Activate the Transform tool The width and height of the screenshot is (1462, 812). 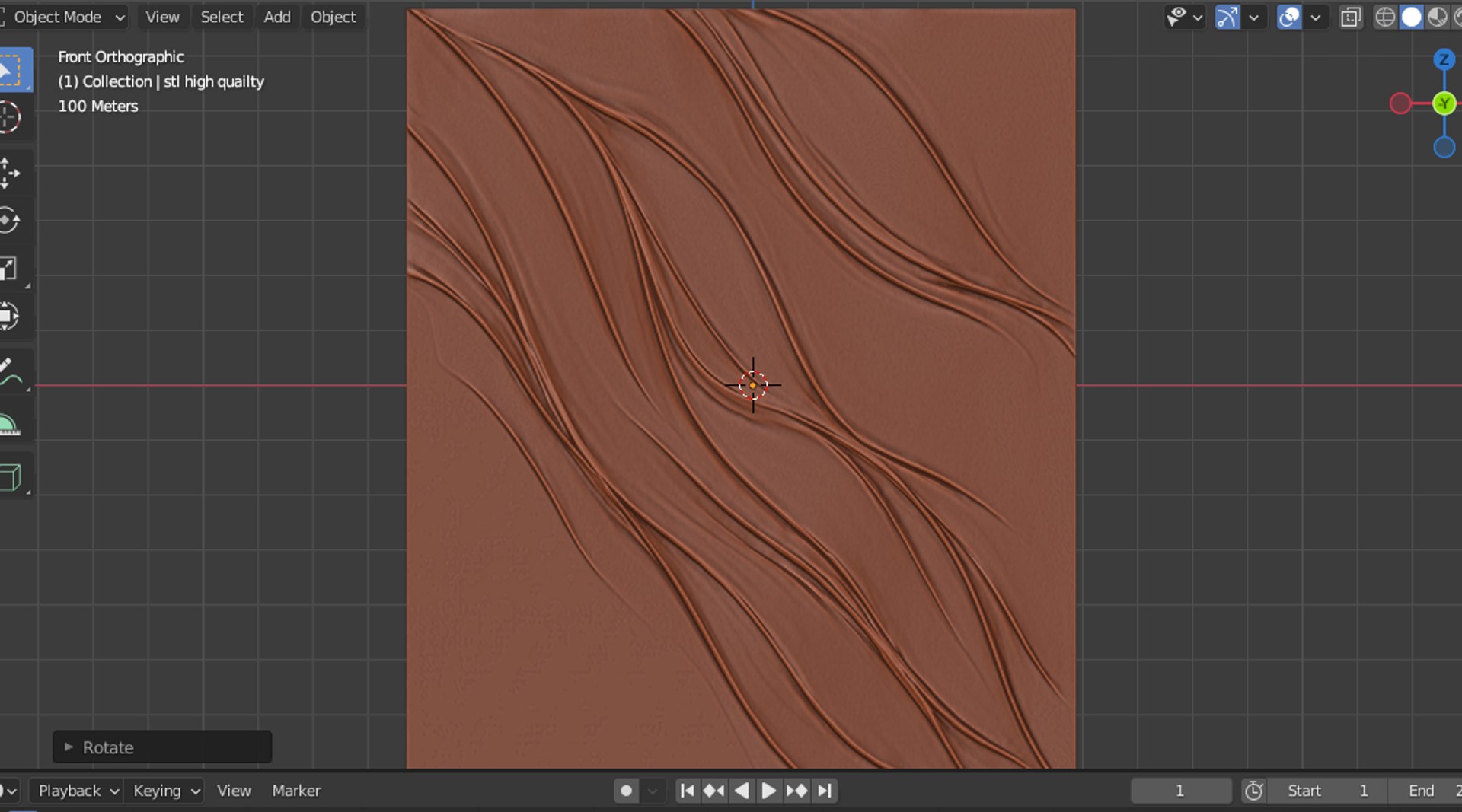[x=9, y=316]
